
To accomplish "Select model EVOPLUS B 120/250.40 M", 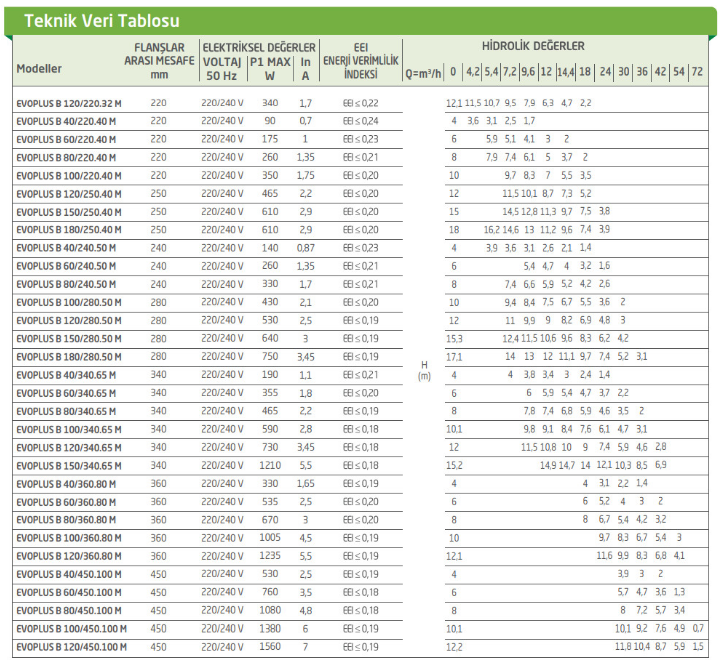I will coord(69,194).
